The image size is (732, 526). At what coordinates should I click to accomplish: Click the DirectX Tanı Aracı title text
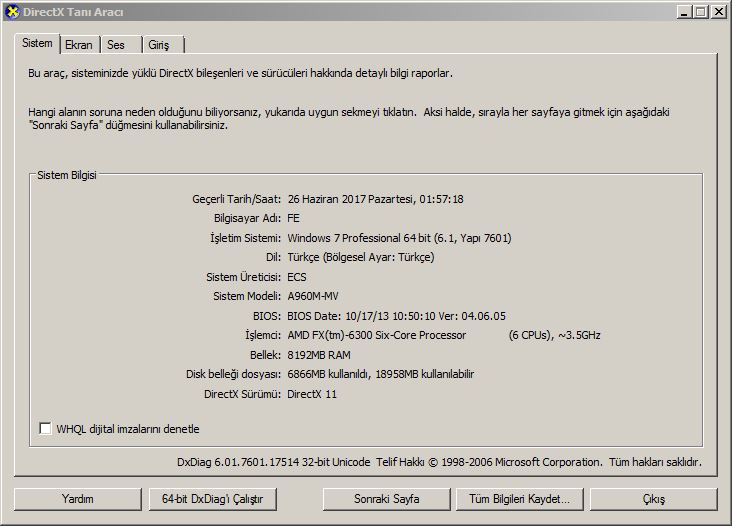73,12
